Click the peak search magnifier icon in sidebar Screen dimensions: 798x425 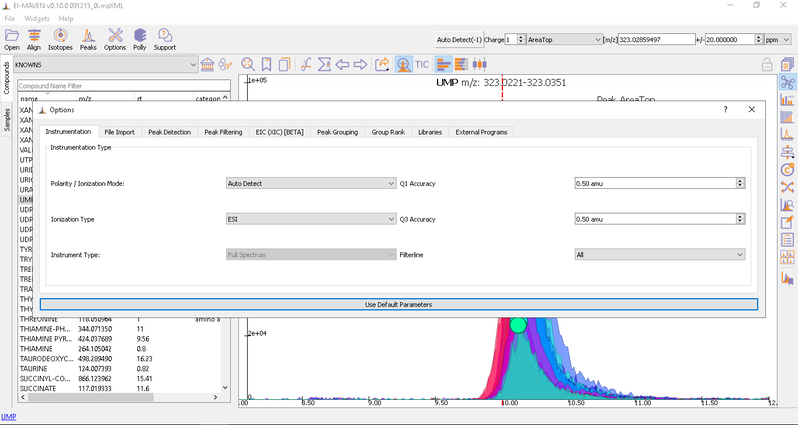tap(787, 205)
